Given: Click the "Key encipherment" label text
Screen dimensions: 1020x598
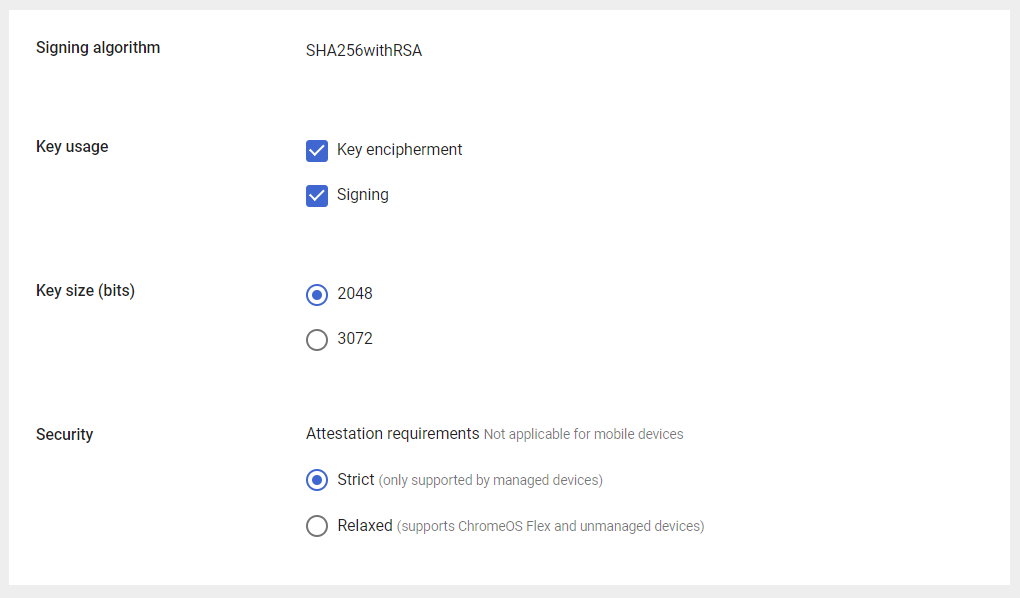Looking at the screenshot, I should [x=399, y=150].
